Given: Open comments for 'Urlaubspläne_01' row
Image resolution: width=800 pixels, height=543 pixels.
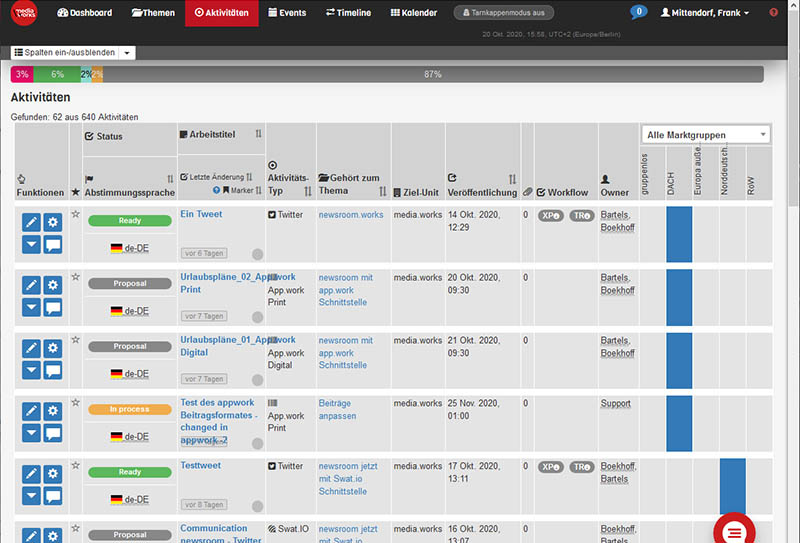Looking at the screenshot, I should point(53,370).
